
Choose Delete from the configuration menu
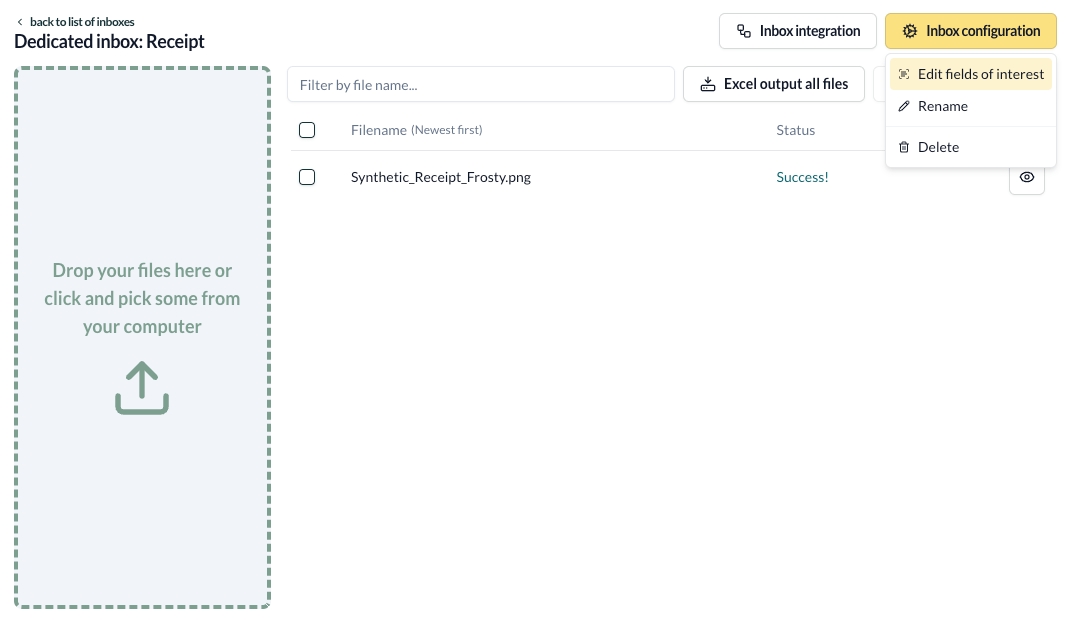pyautogui.click(x=938, y=147)
